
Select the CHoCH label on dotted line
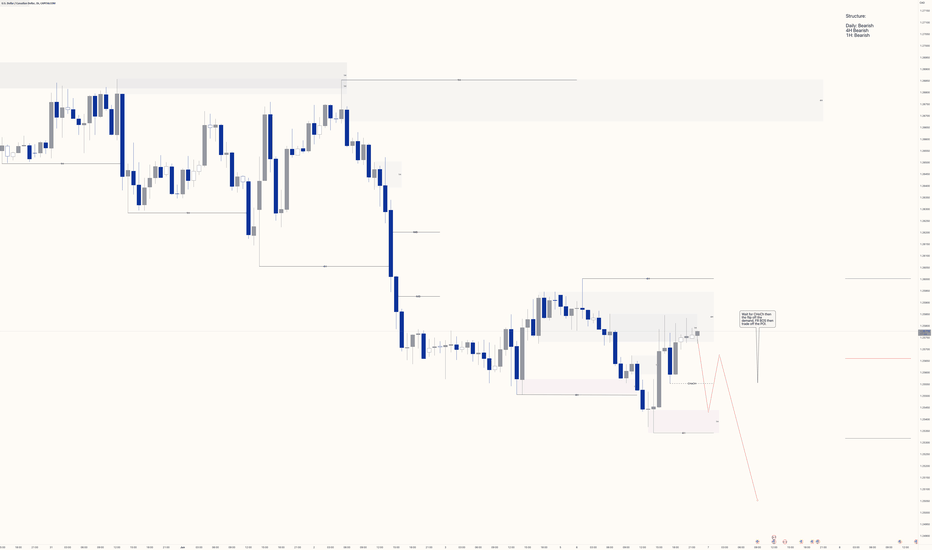[692, 384]
